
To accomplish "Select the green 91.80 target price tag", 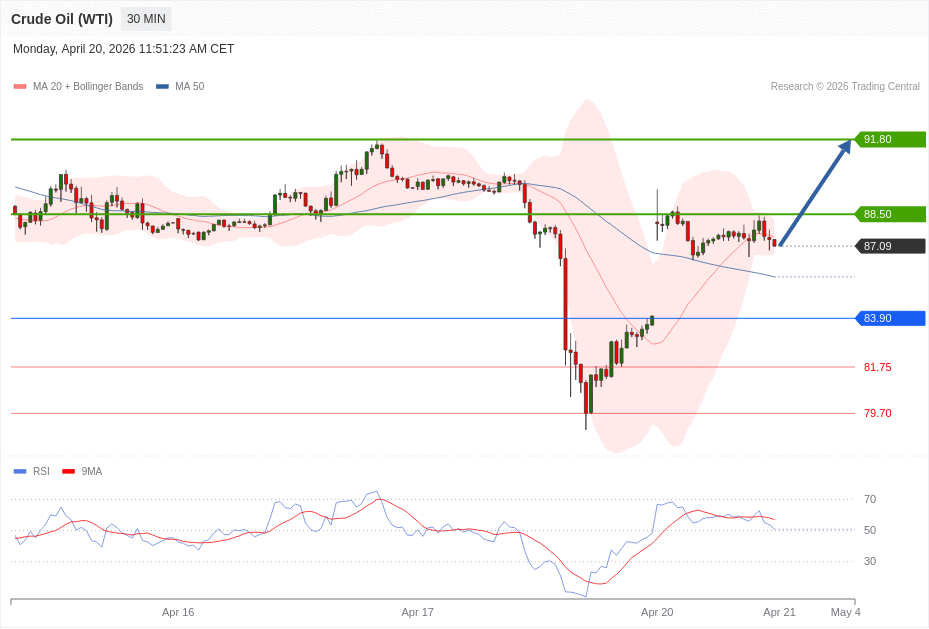I will click(x=890, y=140).
